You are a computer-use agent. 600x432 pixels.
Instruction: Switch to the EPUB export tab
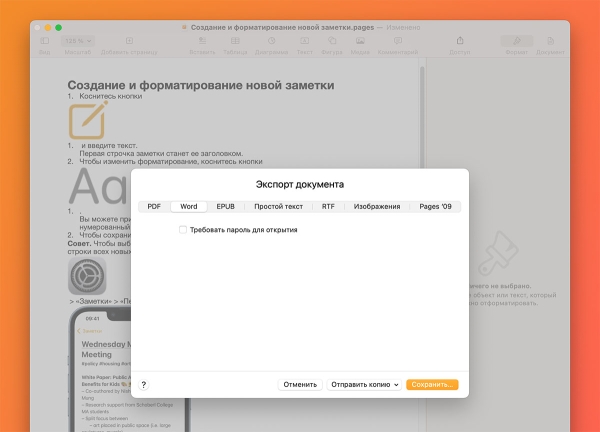click(225, 207)
